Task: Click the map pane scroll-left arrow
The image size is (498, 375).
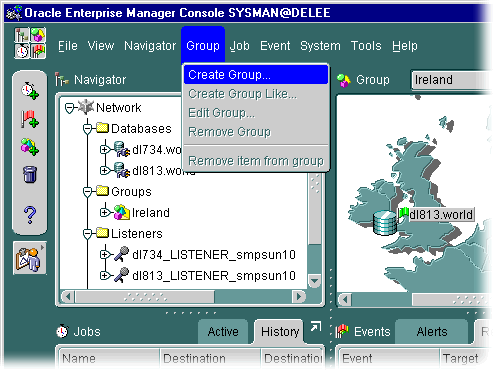Action: 345,299
